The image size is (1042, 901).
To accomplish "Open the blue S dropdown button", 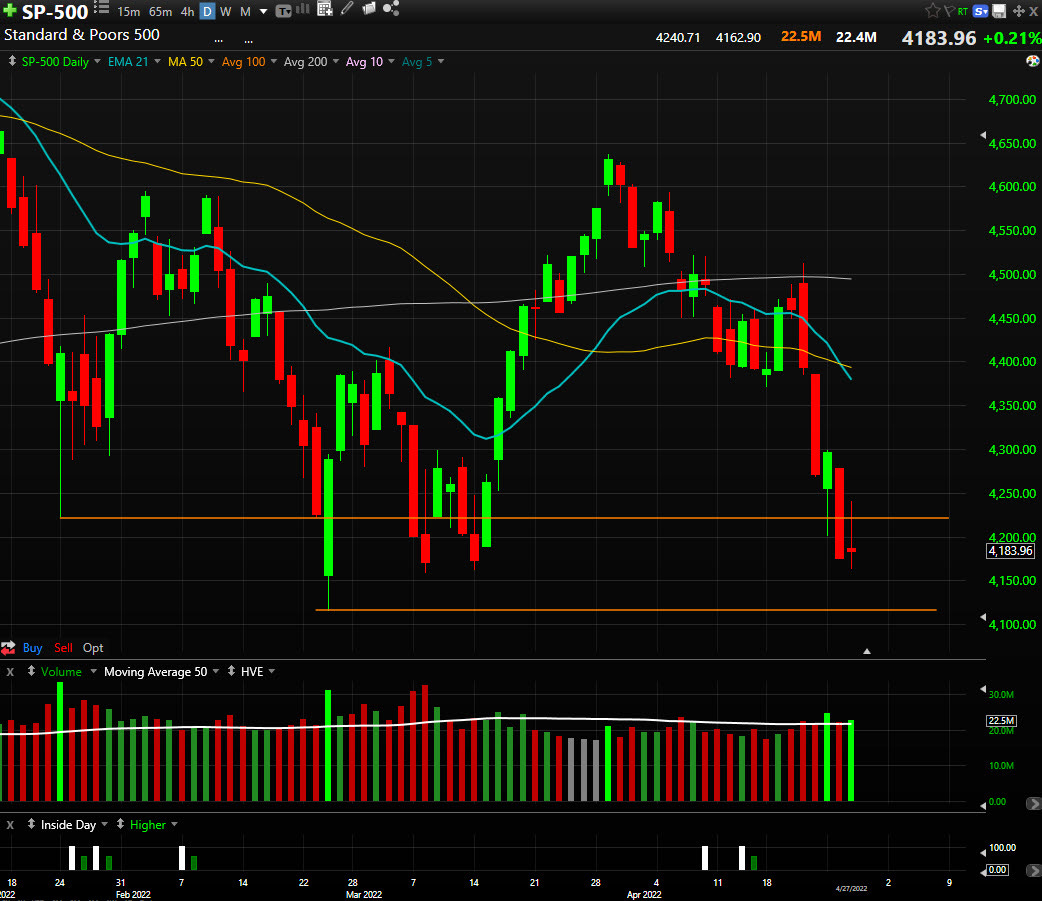I will click(x=980, y=11).
